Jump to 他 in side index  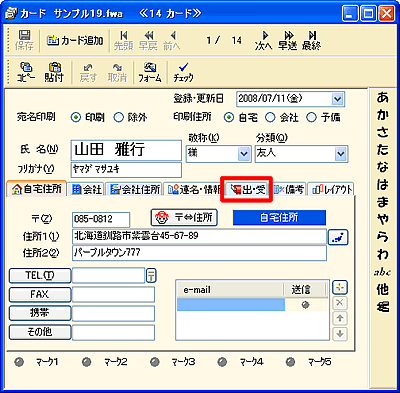[x=383, y=289]
